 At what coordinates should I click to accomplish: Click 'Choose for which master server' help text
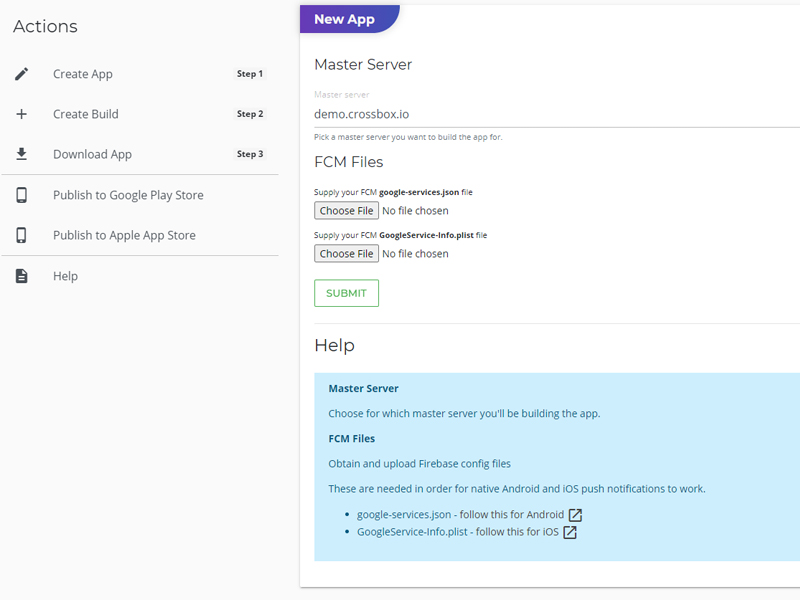tap(464, 414)
